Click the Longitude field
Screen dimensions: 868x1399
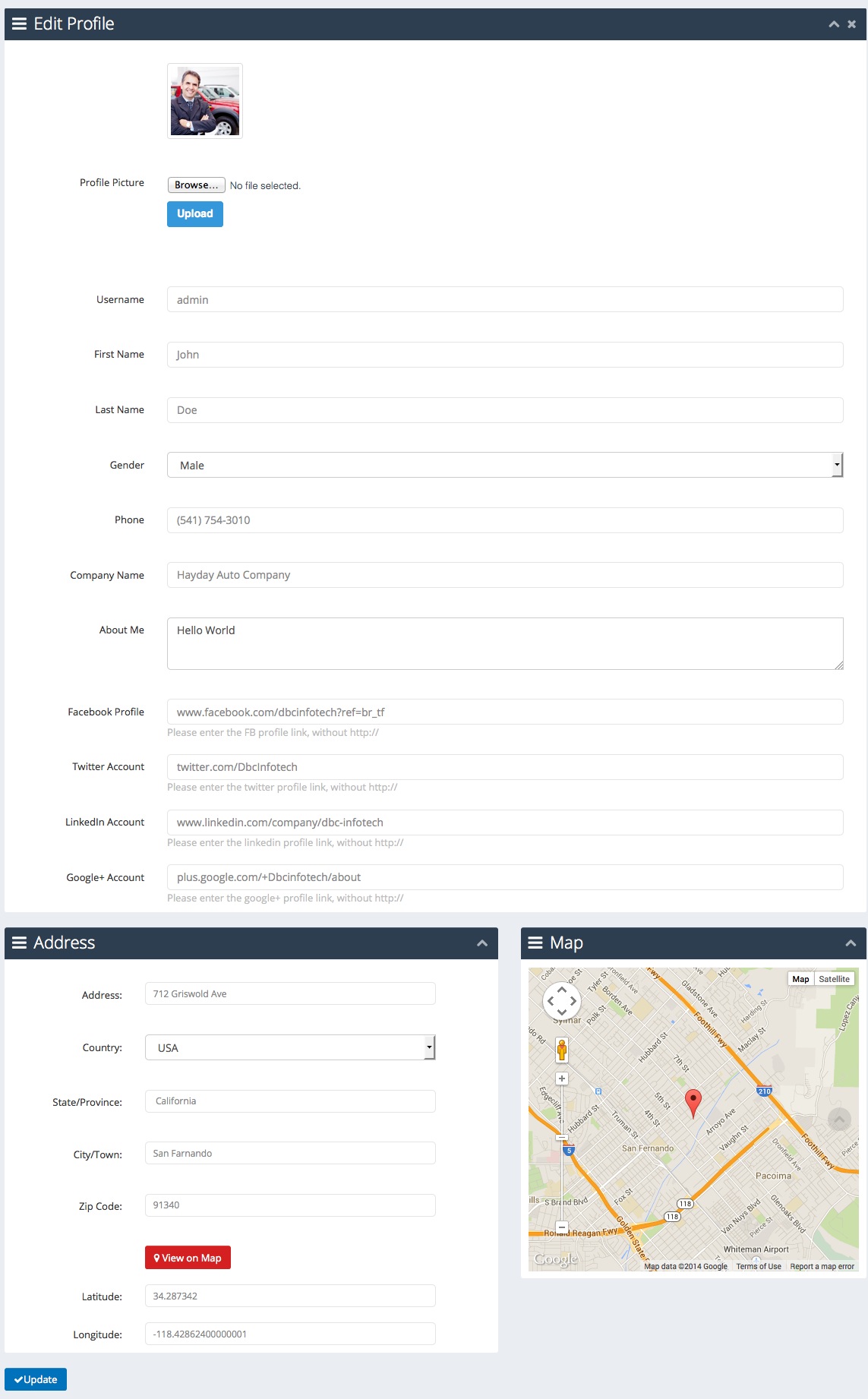pos(290,1334)
